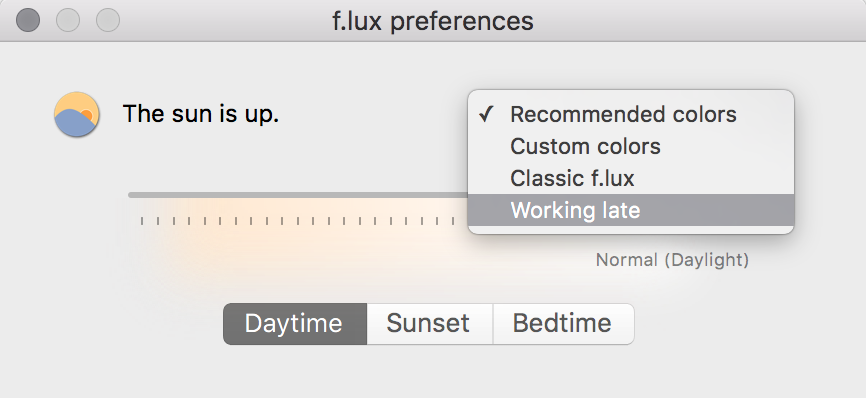Click the checkmark beside Recommended colors

click(x=486, y=114)
